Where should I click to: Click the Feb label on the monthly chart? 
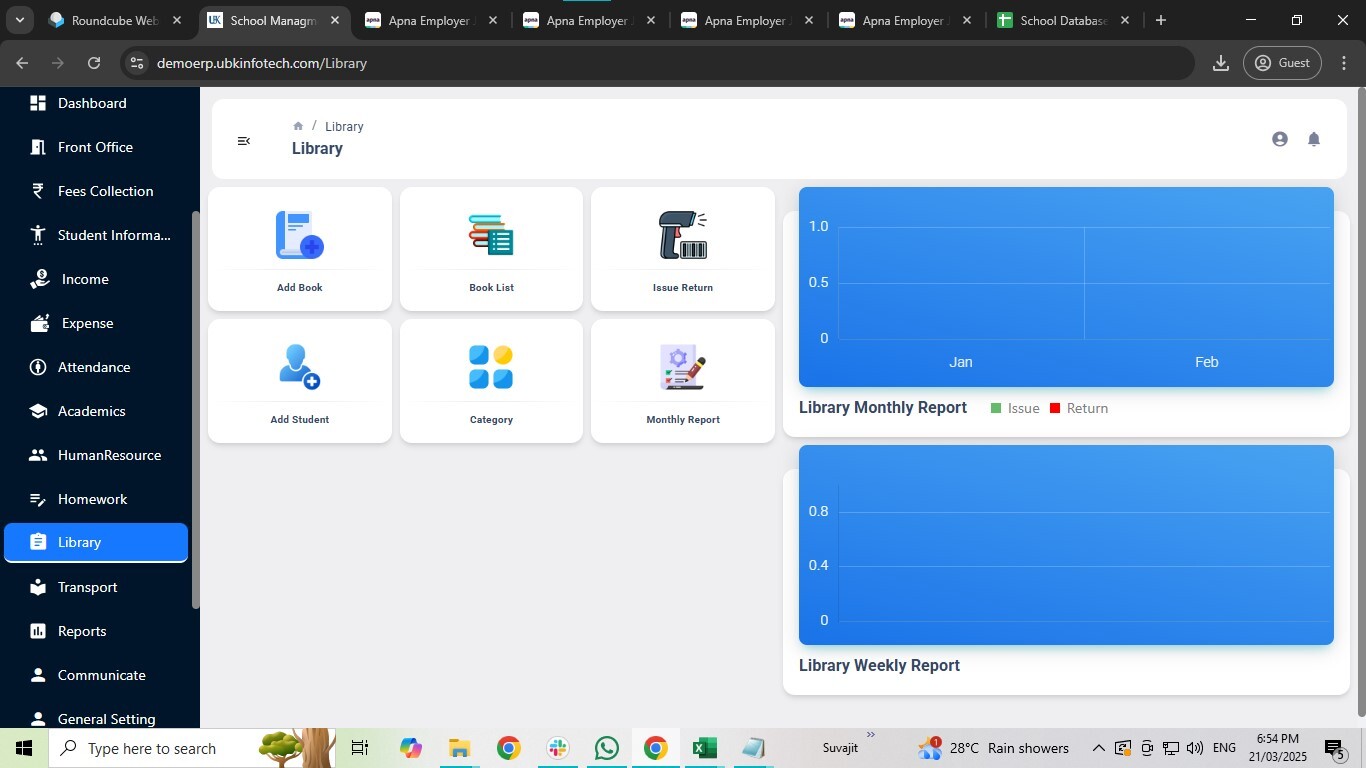click(1206, 362)
